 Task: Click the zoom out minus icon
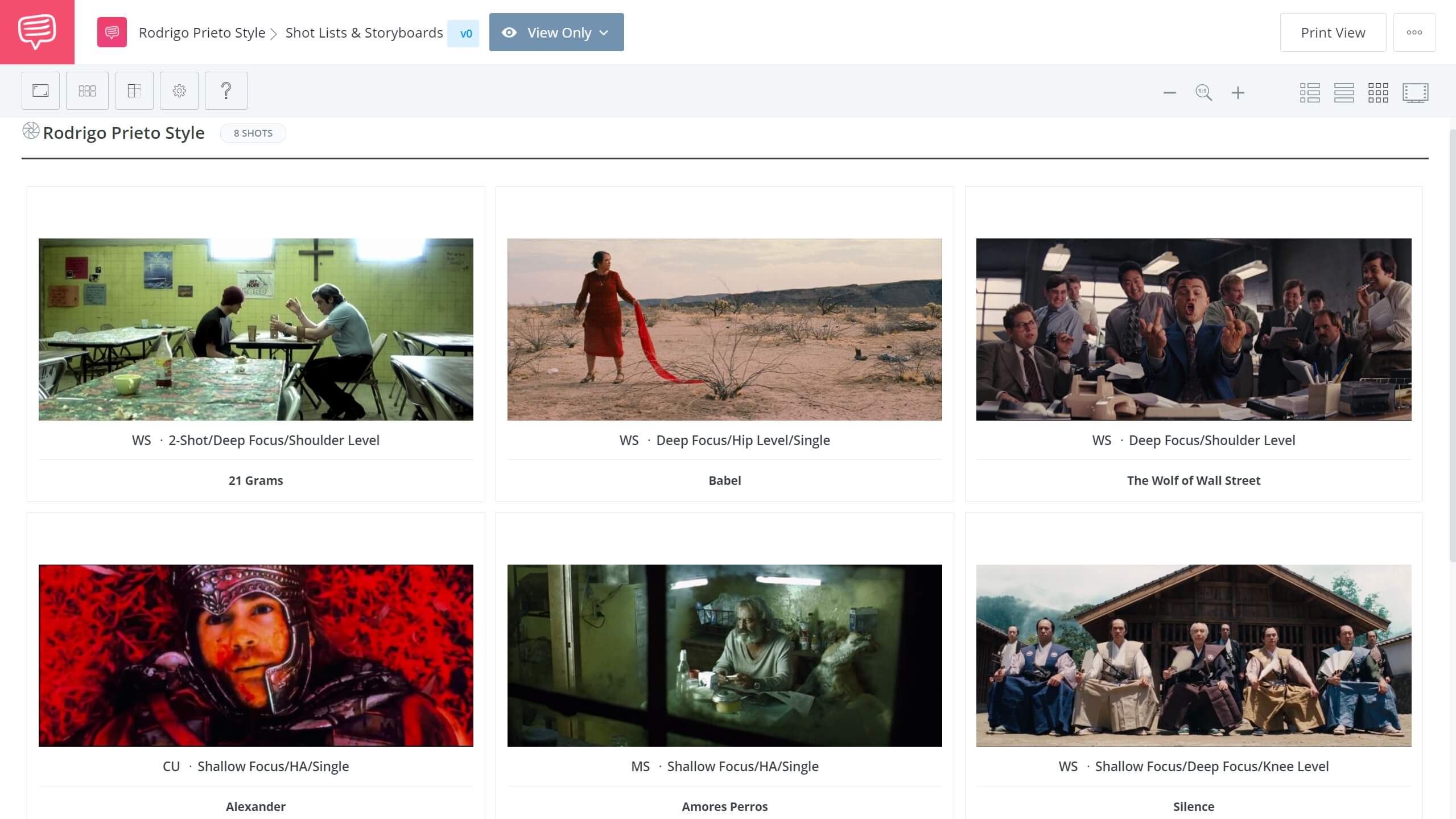[1169, 93]
